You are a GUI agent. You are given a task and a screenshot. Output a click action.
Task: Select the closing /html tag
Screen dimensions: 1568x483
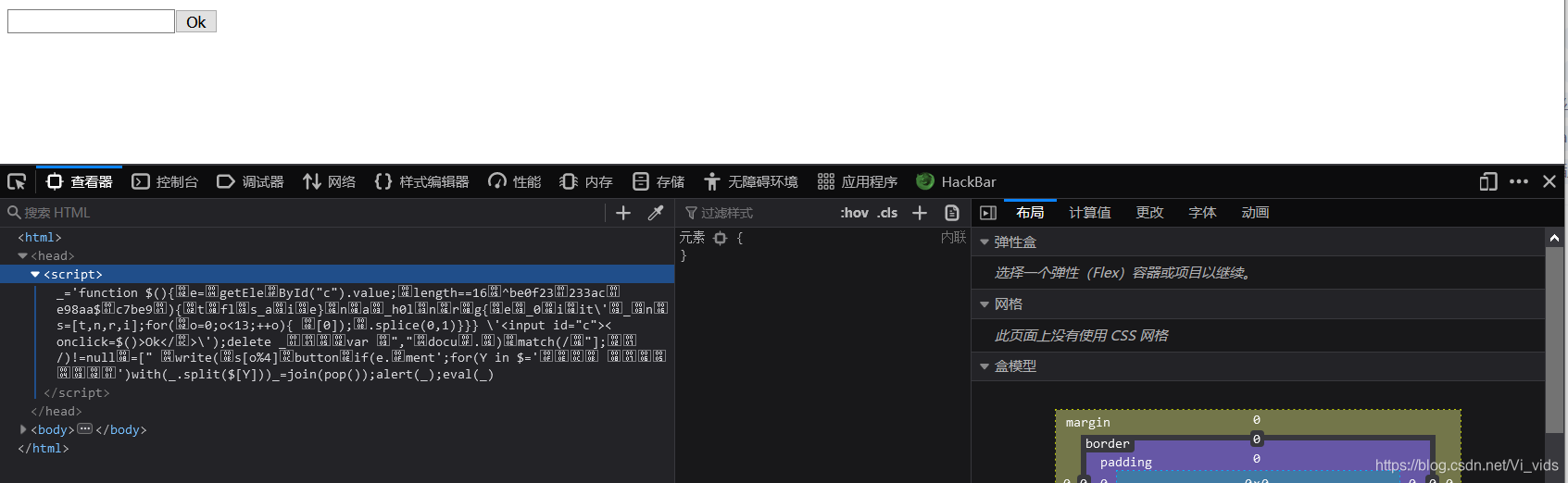43,449
